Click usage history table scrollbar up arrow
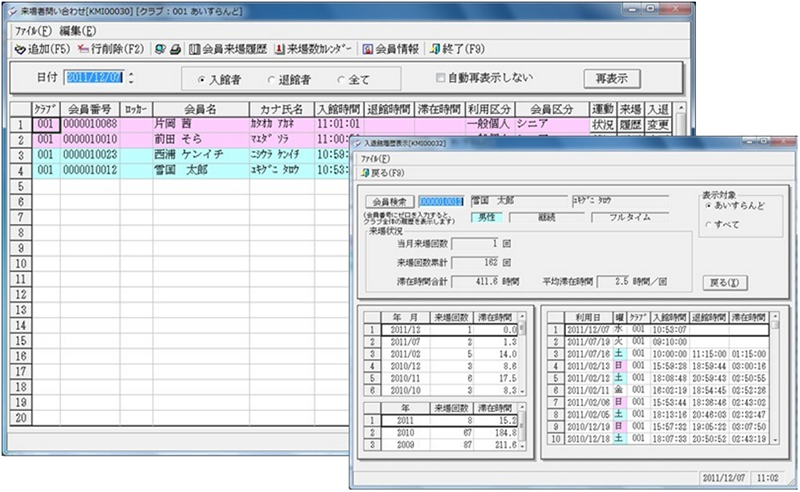This screenshot has height=492, width=800. tap(775, 317)
